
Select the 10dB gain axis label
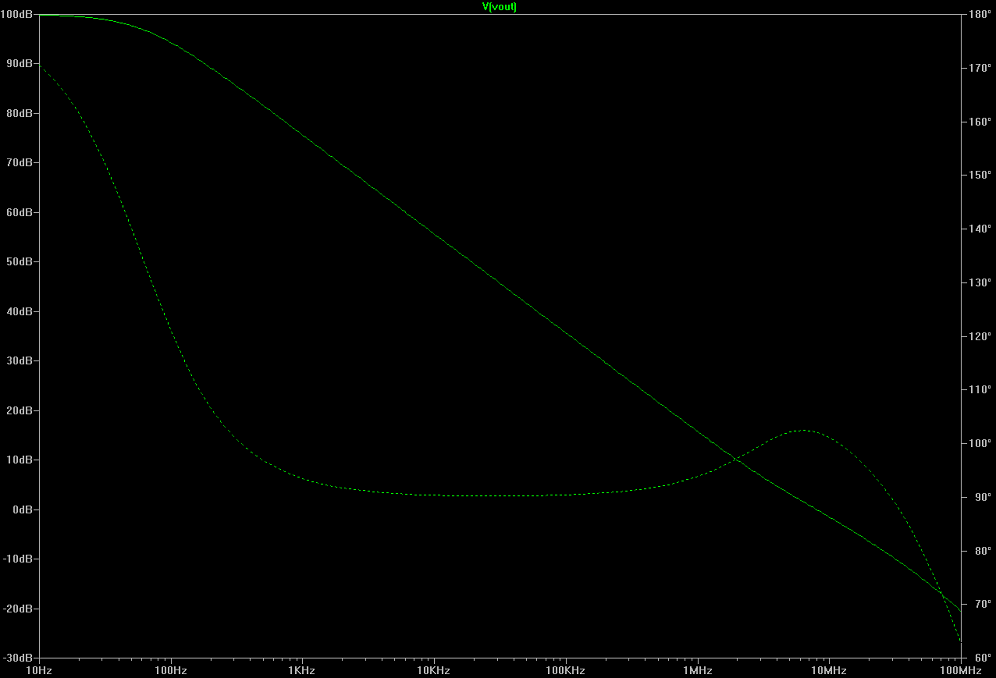coord(19,460)
